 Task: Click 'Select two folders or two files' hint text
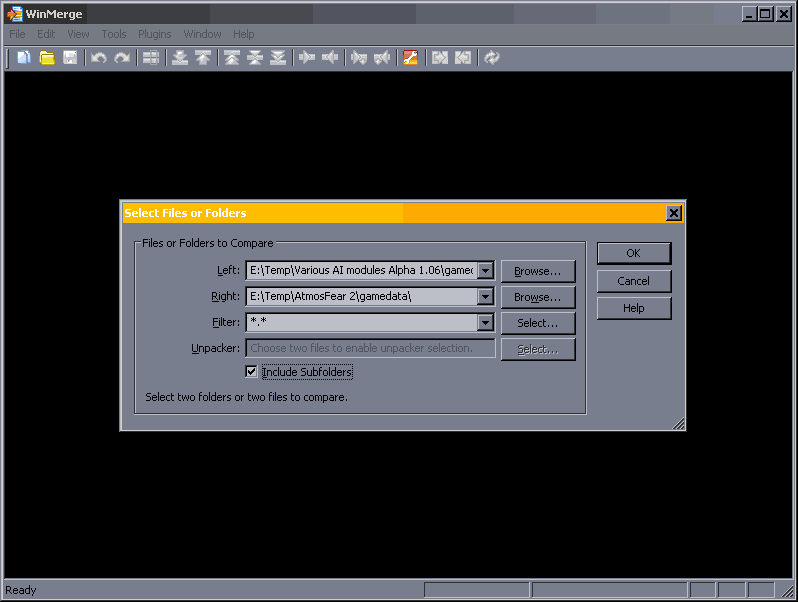(x=246, y=397)
